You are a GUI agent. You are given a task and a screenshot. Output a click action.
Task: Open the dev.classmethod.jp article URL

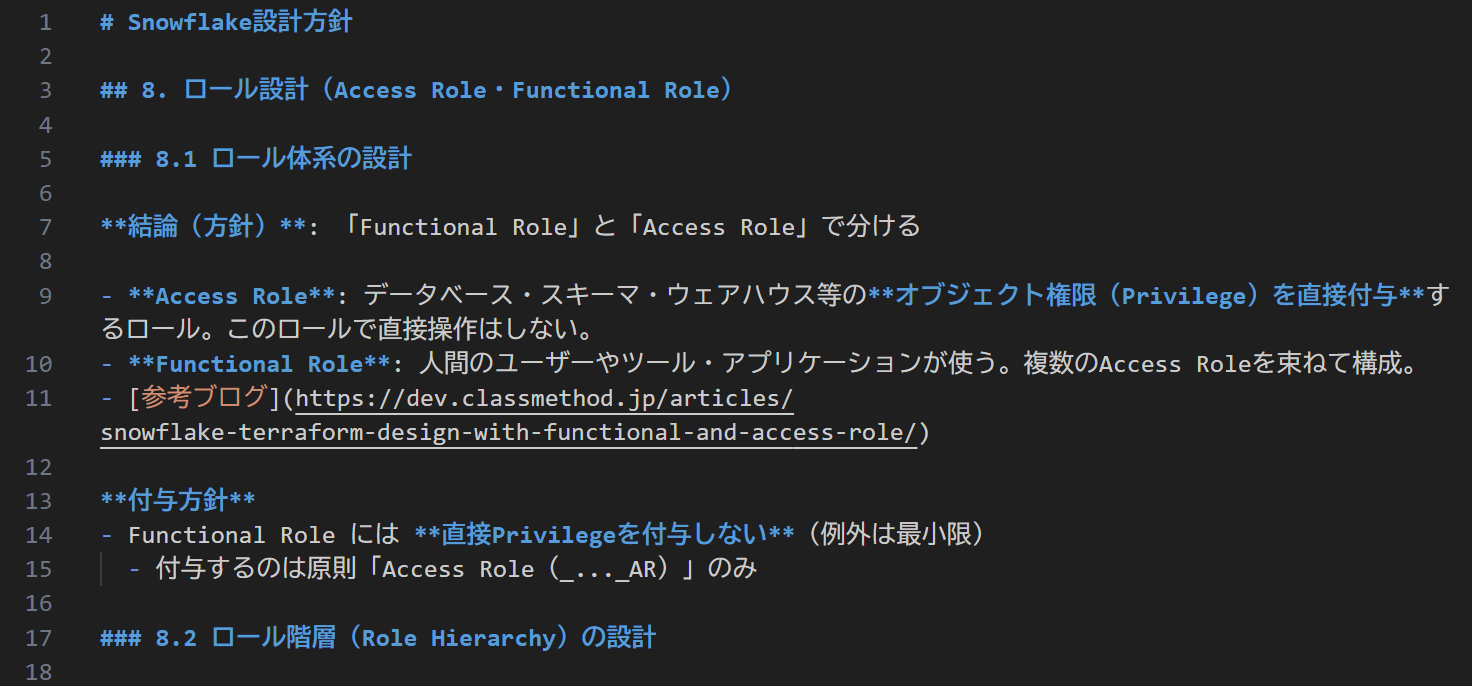544,398
